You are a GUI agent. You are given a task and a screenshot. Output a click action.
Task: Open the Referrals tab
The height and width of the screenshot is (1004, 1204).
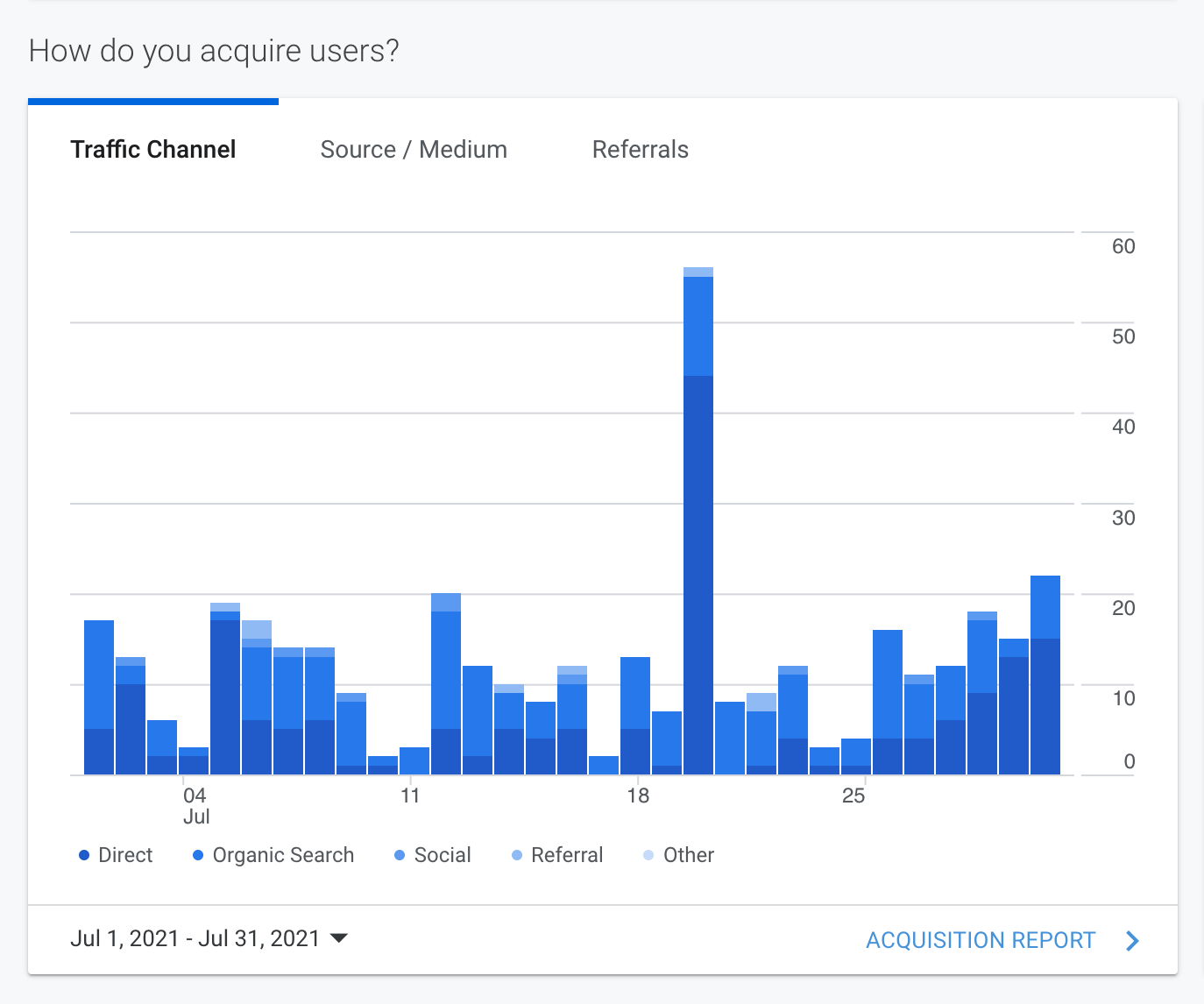click(640, 150)
